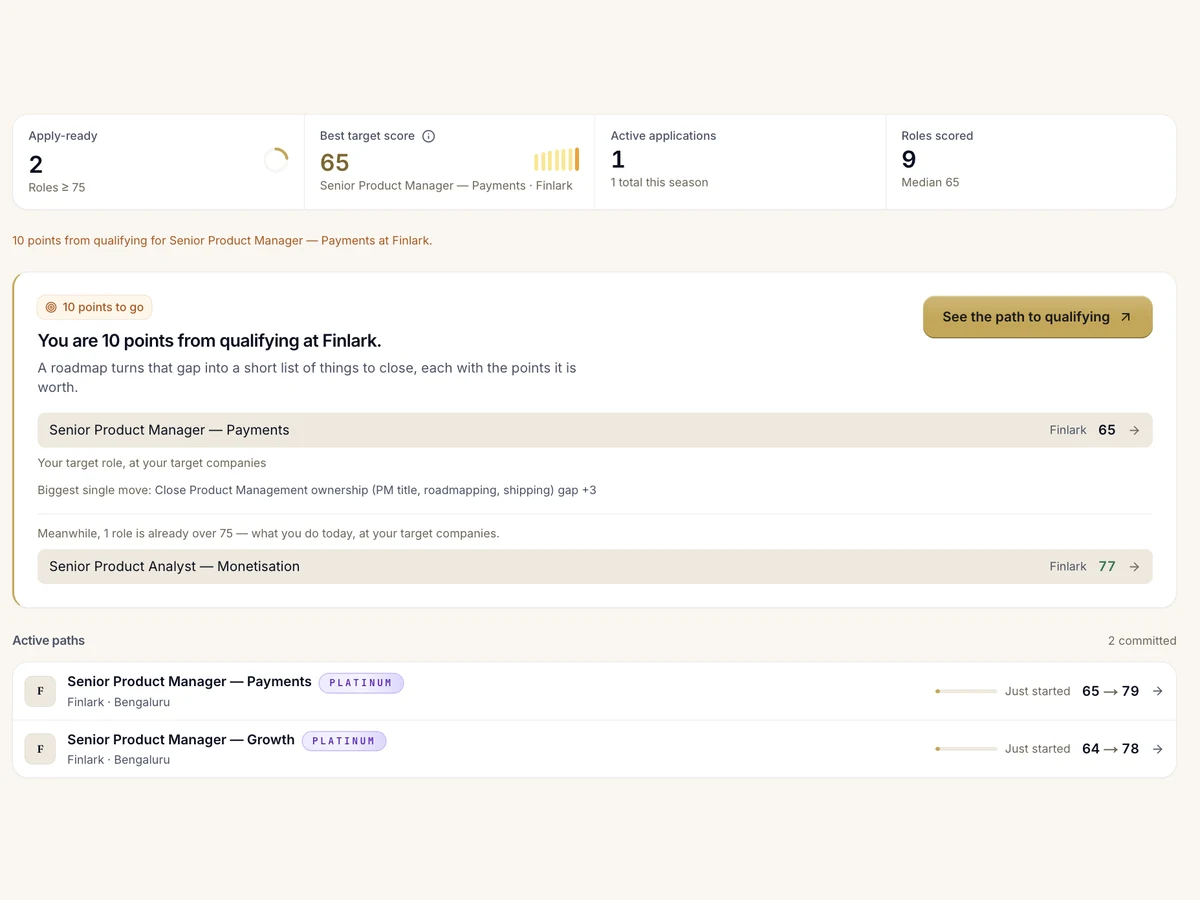This screenshot has height=900, width=1200.
Task: Open Senior Product Analyst — Monetisation role bar
Action: [x=595, y=566]
